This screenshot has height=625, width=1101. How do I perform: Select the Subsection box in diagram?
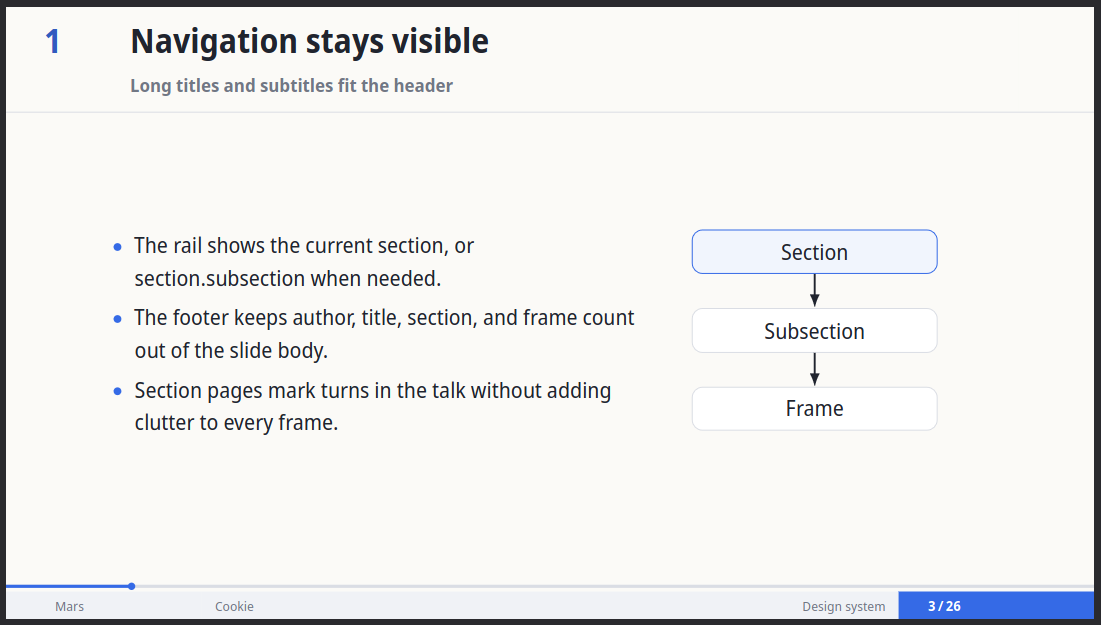(x=815, y=331)
